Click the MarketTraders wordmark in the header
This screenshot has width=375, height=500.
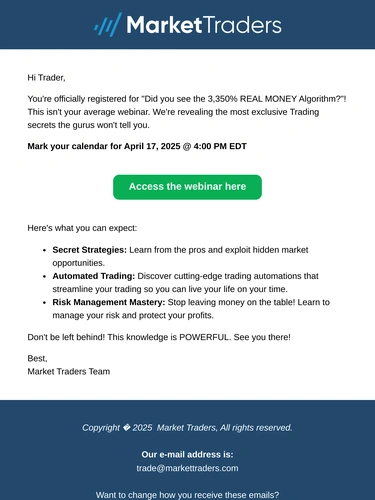click(x=204, y=25)
